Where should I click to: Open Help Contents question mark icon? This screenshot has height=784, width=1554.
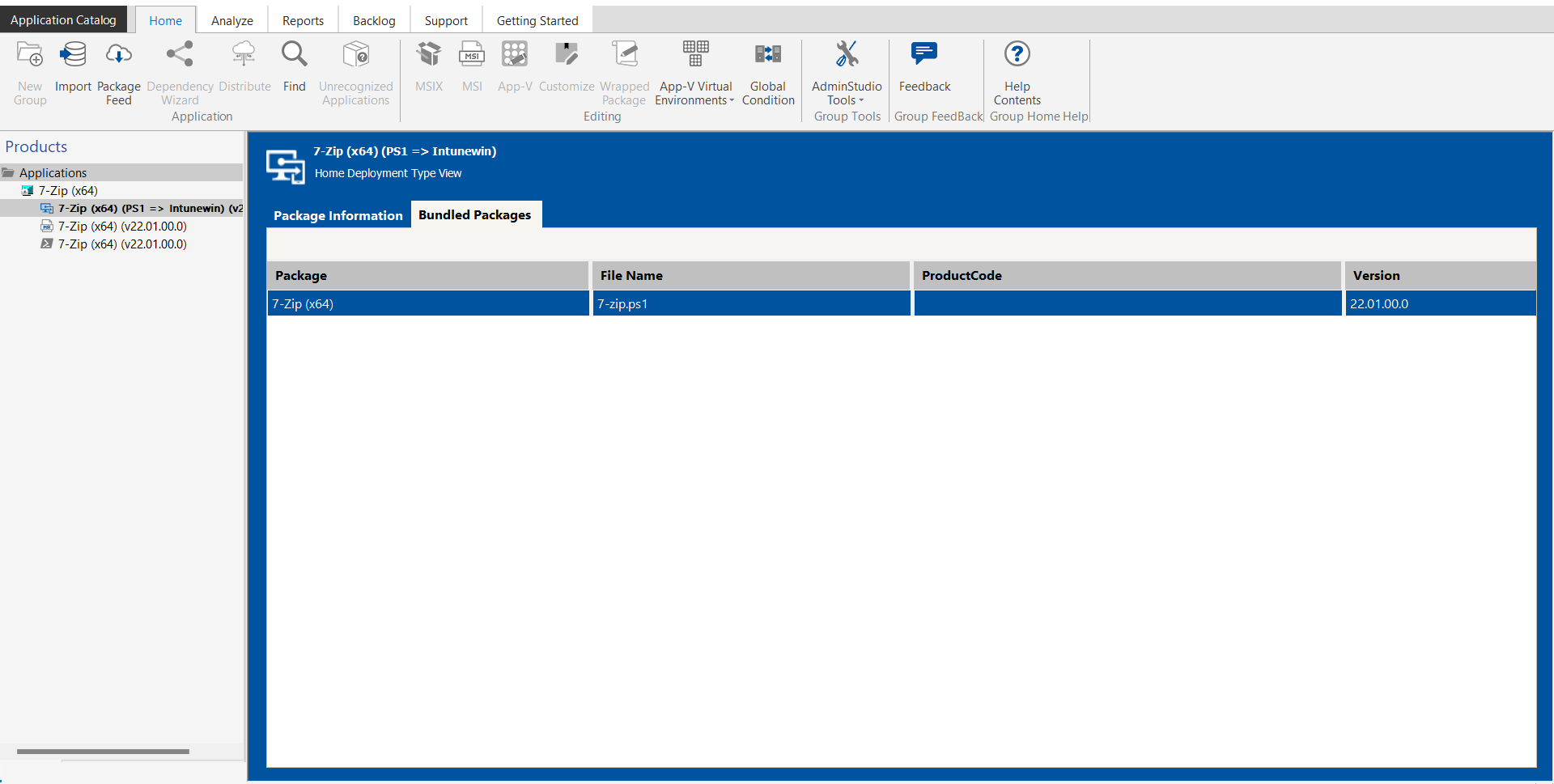click(x=1017, y=55)
